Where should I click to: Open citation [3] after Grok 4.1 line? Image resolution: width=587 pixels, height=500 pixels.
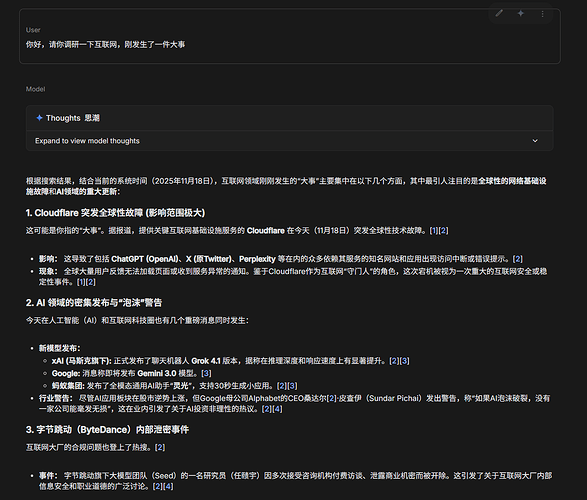[x=404, y=361]
